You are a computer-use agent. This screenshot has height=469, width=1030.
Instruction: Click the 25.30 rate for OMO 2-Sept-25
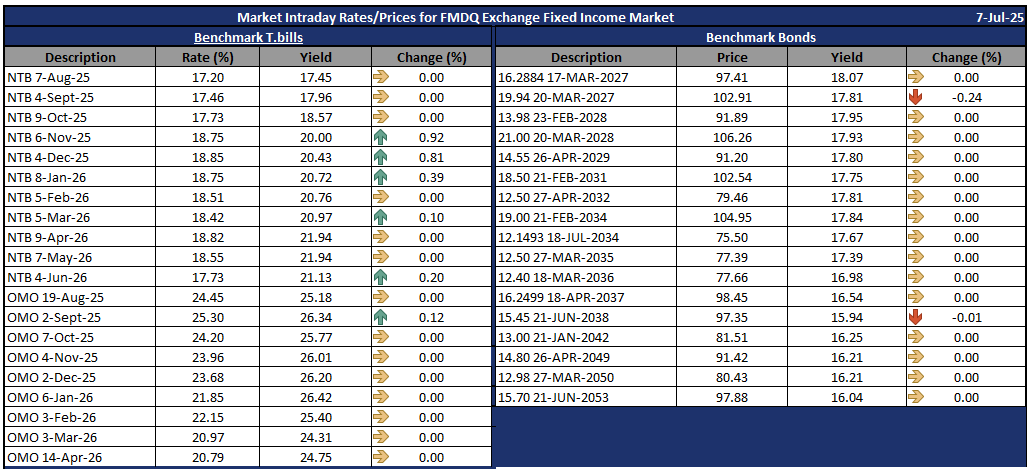click(208, 317)
